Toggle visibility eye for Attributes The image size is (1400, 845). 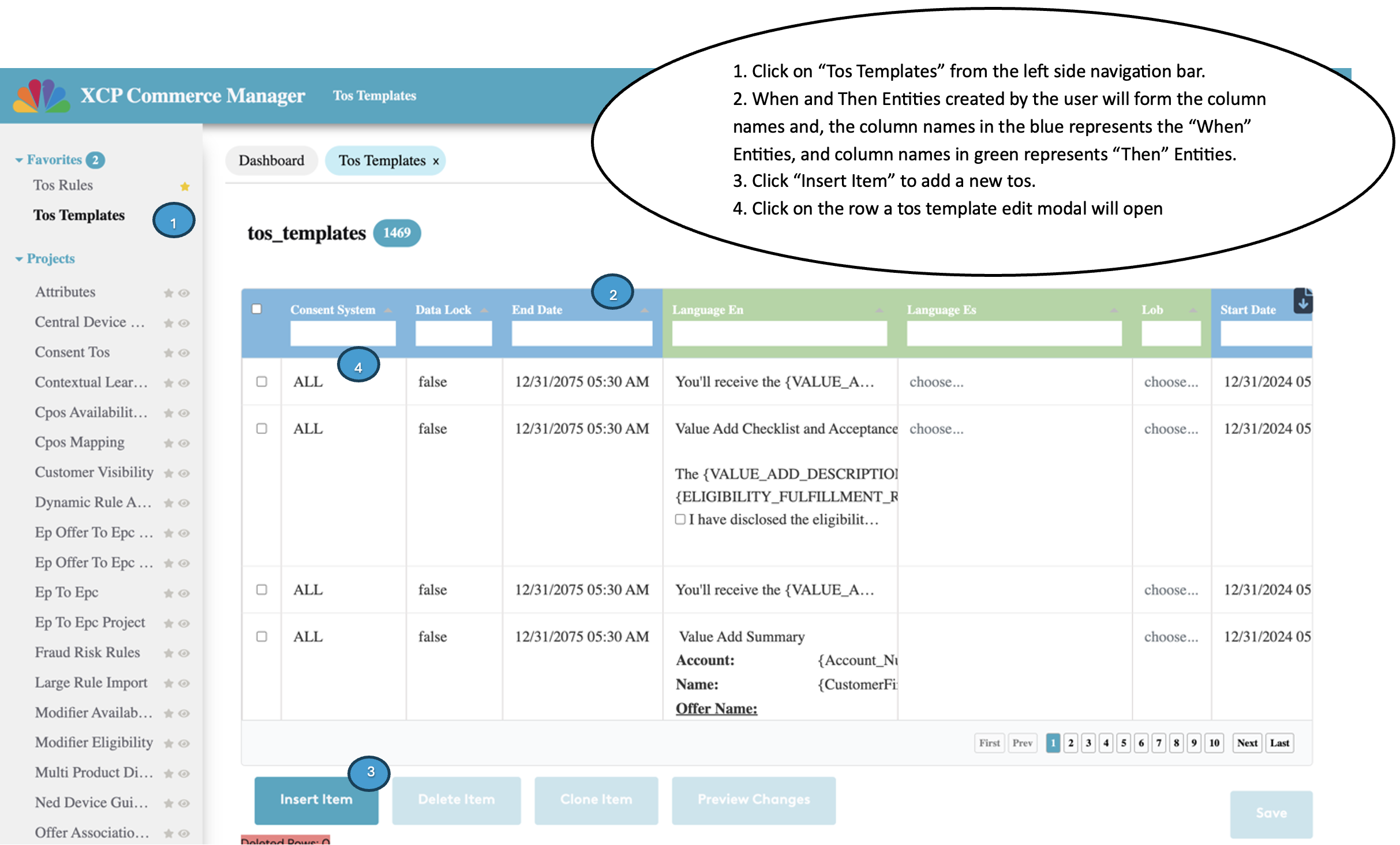[x=184, y=293]
